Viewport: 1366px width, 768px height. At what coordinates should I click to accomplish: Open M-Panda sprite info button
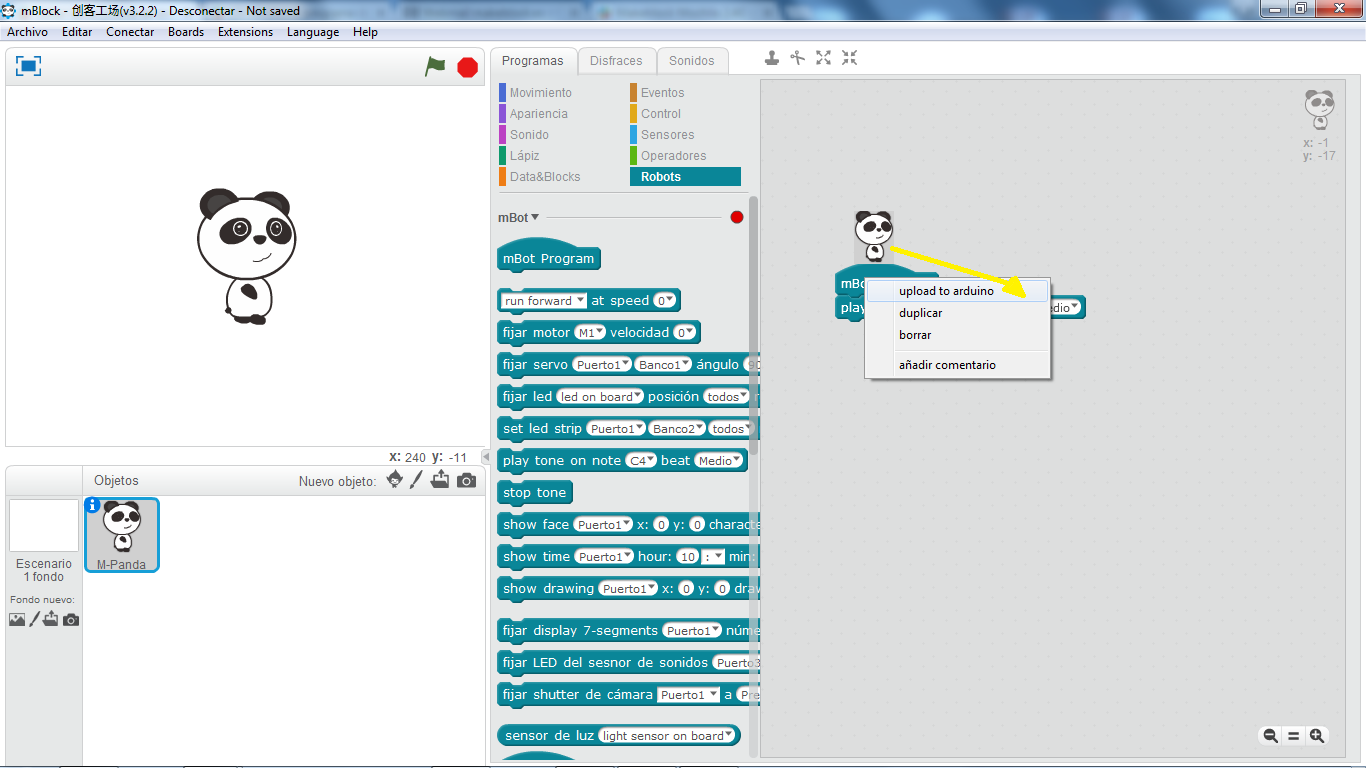pyautogui.click(x=92, y=505)
